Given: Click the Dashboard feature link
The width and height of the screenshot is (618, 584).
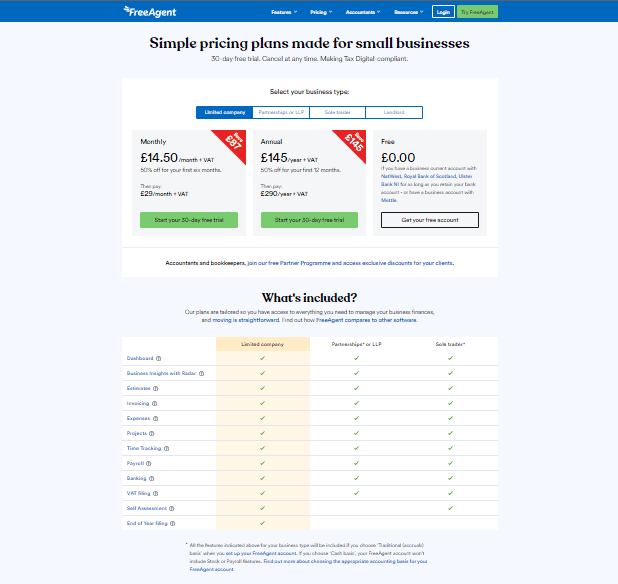Looking at the screenshot, I should 140,358.
